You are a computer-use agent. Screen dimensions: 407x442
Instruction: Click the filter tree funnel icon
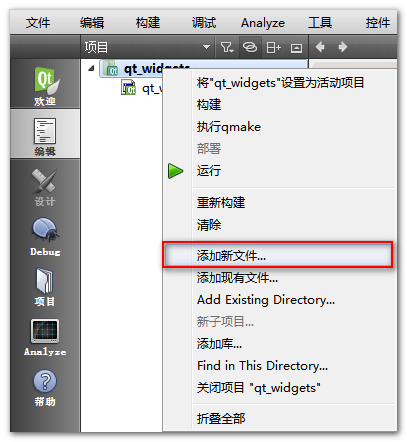coord(227,47)
